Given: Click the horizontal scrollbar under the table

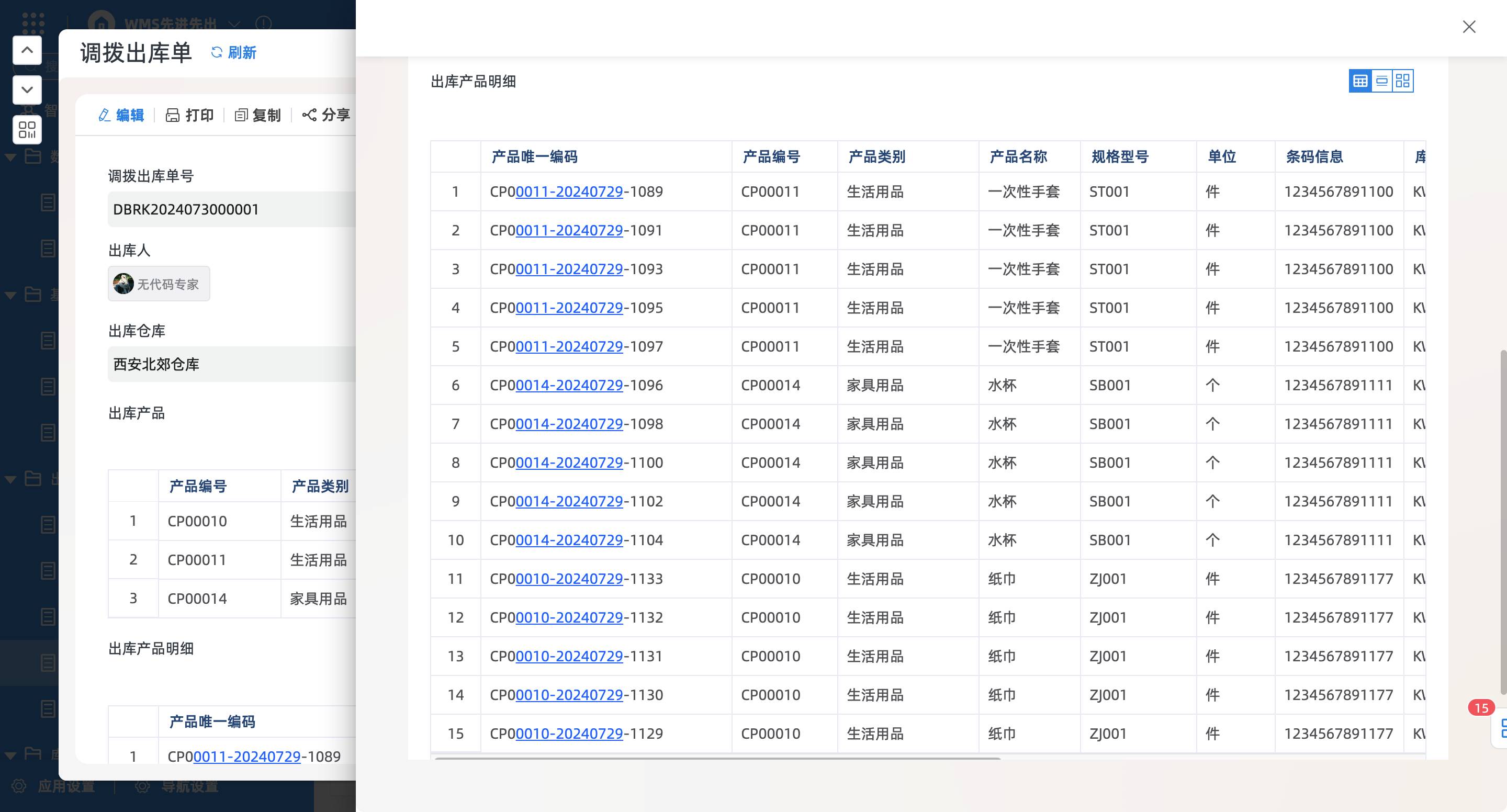Looking at the screenshot, I should (x=717, y=758).
